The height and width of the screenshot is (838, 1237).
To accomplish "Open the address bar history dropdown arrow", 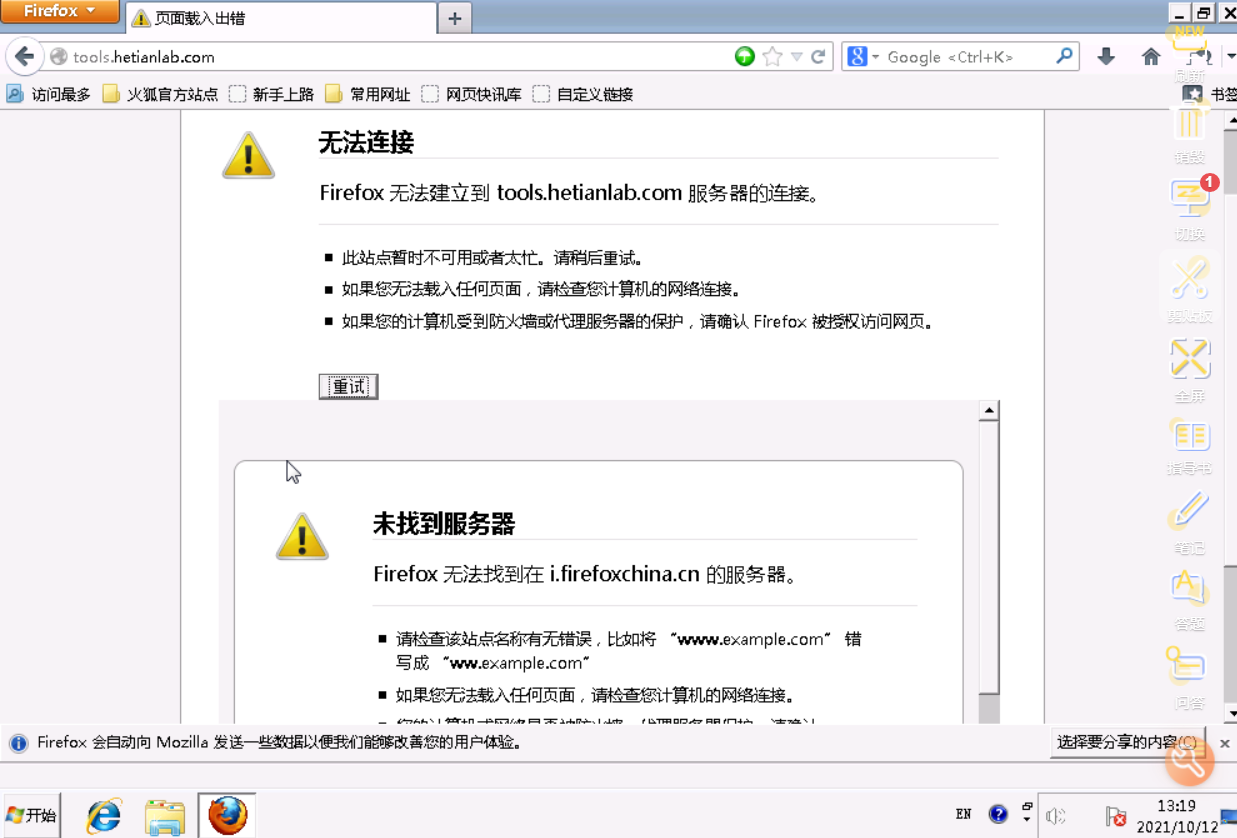I will (796, 57).
